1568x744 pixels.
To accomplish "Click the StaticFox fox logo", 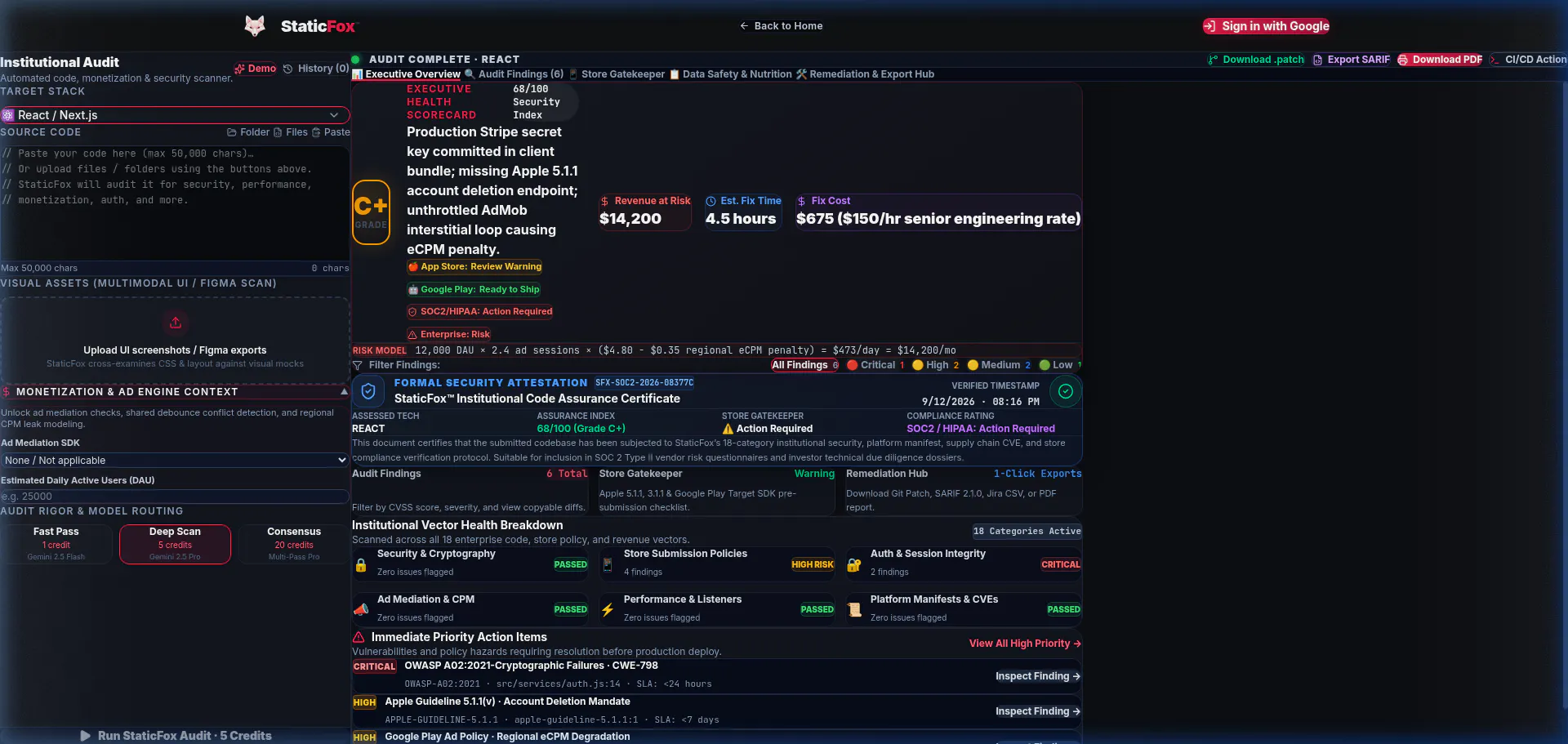I will tap(255, 26).
